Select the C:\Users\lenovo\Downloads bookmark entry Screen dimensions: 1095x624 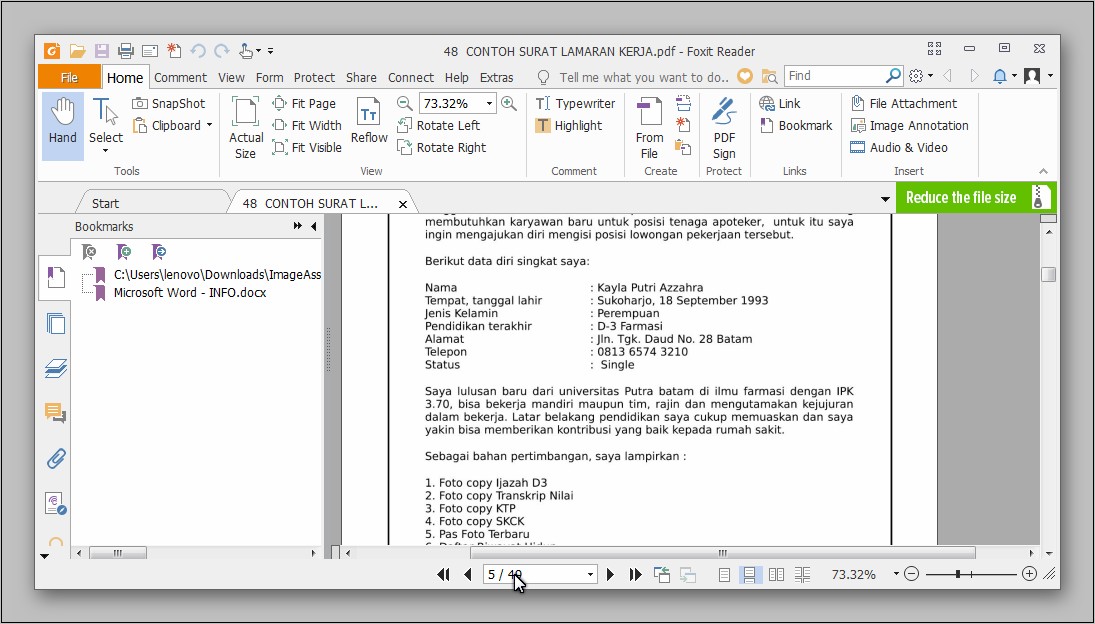coord(217,274)
